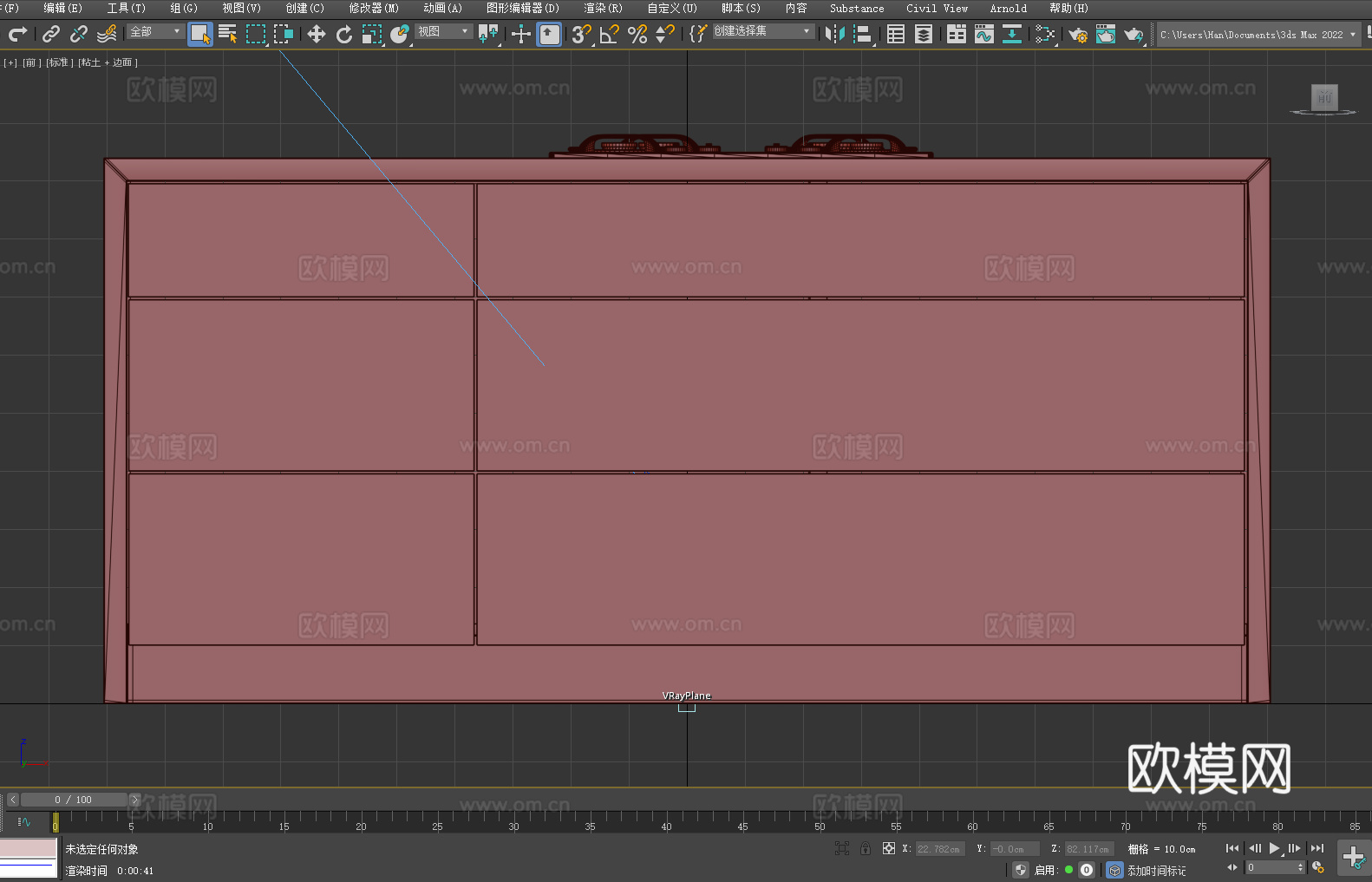
Task: Click the teal download-arrow toolbar icon
Action: [1011, 34]
